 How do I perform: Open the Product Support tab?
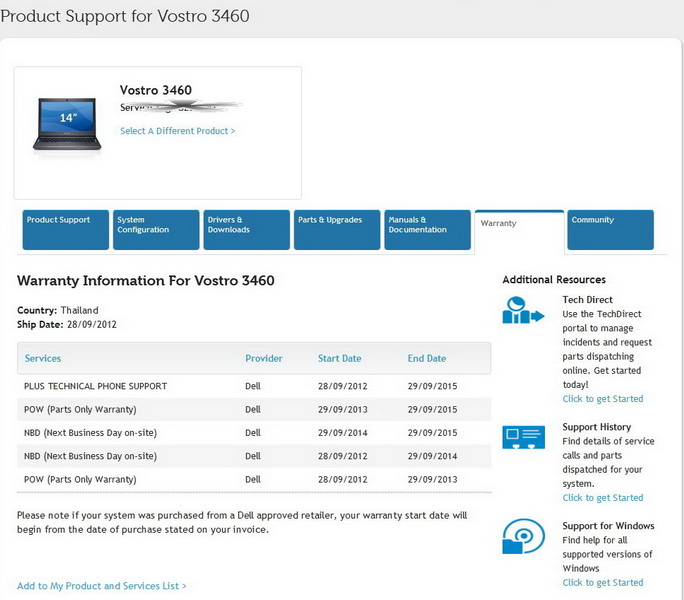tap(65, 230)
